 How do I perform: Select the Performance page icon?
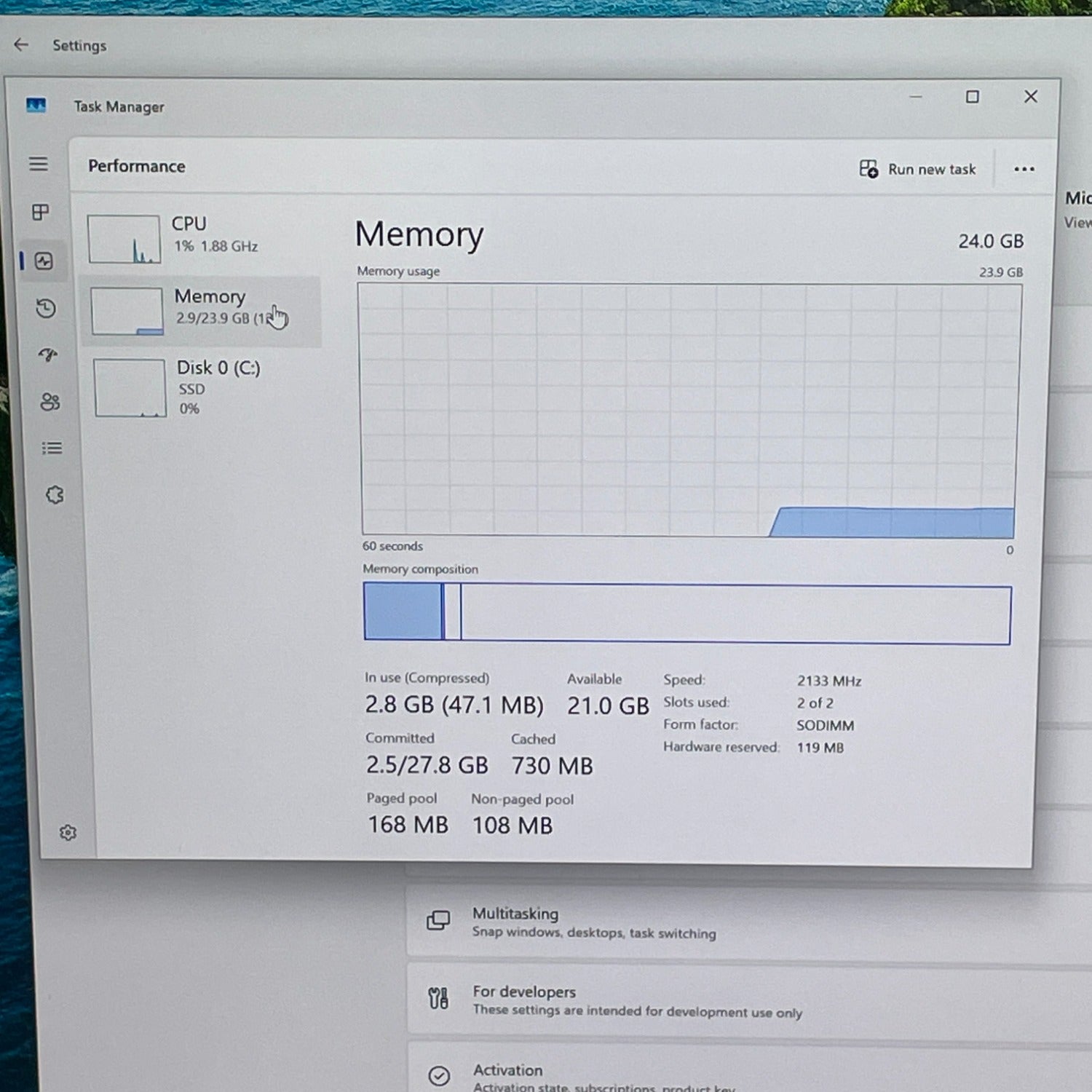[x=44, y=261]
